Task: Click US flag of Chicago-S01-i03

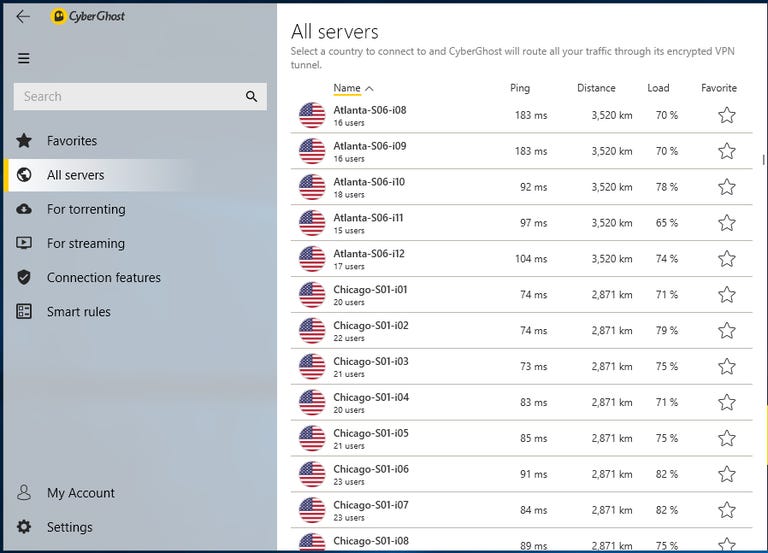Action: click(x=312, y=367)
